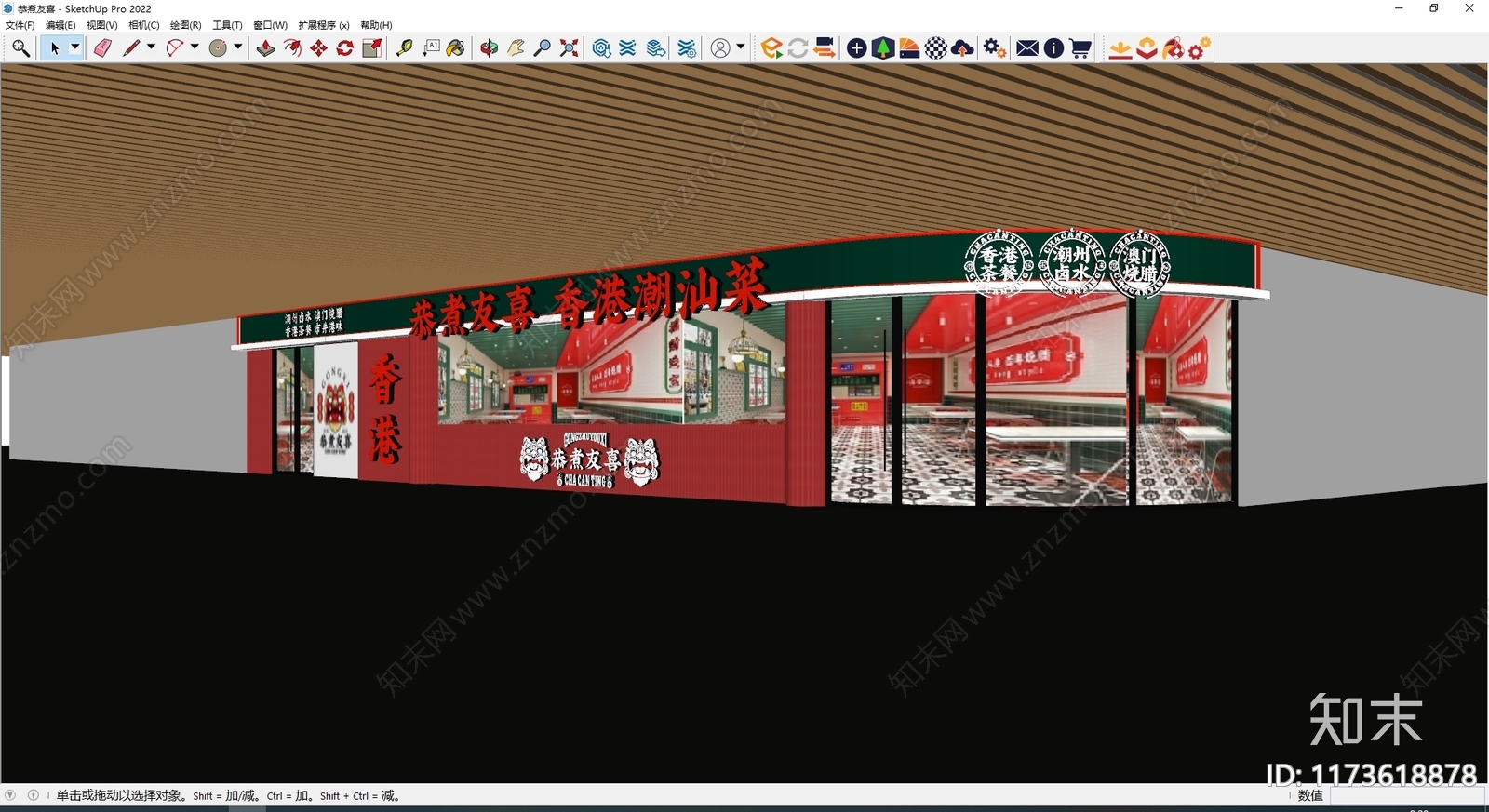Expand the Line tool dropdown arrow
The image size is (1489, 812).
pyautogui.click(x=151, y=47)
